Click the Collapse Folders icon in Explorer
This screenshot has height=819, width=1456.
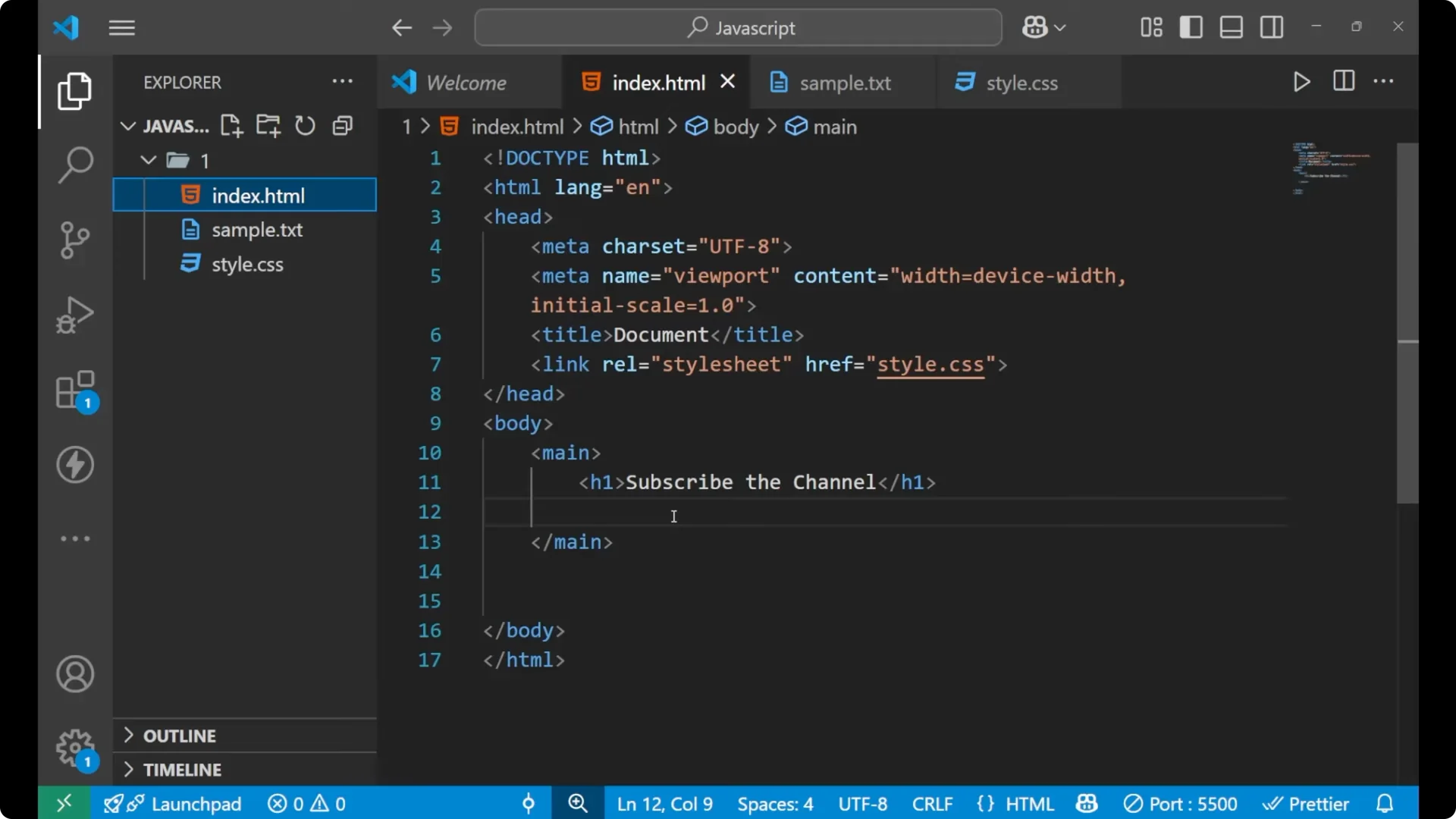click(x=342, y=125)
